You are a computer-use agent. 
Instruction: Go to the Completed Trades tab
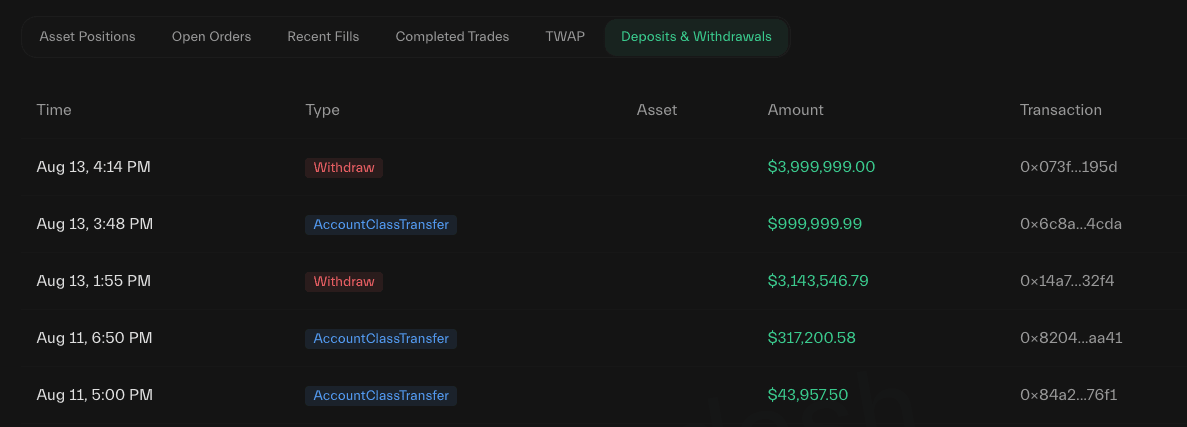coord(452,36)
